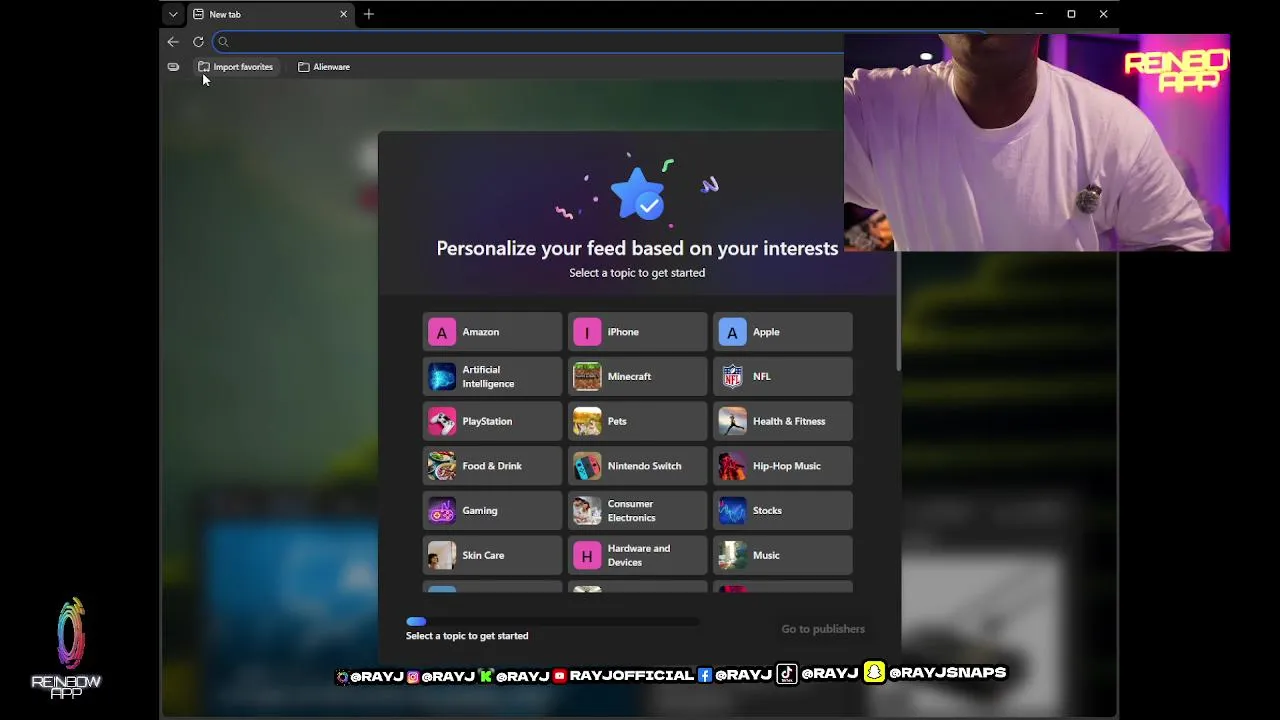This screenshot has height=720, width=1280.
Task: Click the Minecraft block icon
Action: click(x=587, y=377)
